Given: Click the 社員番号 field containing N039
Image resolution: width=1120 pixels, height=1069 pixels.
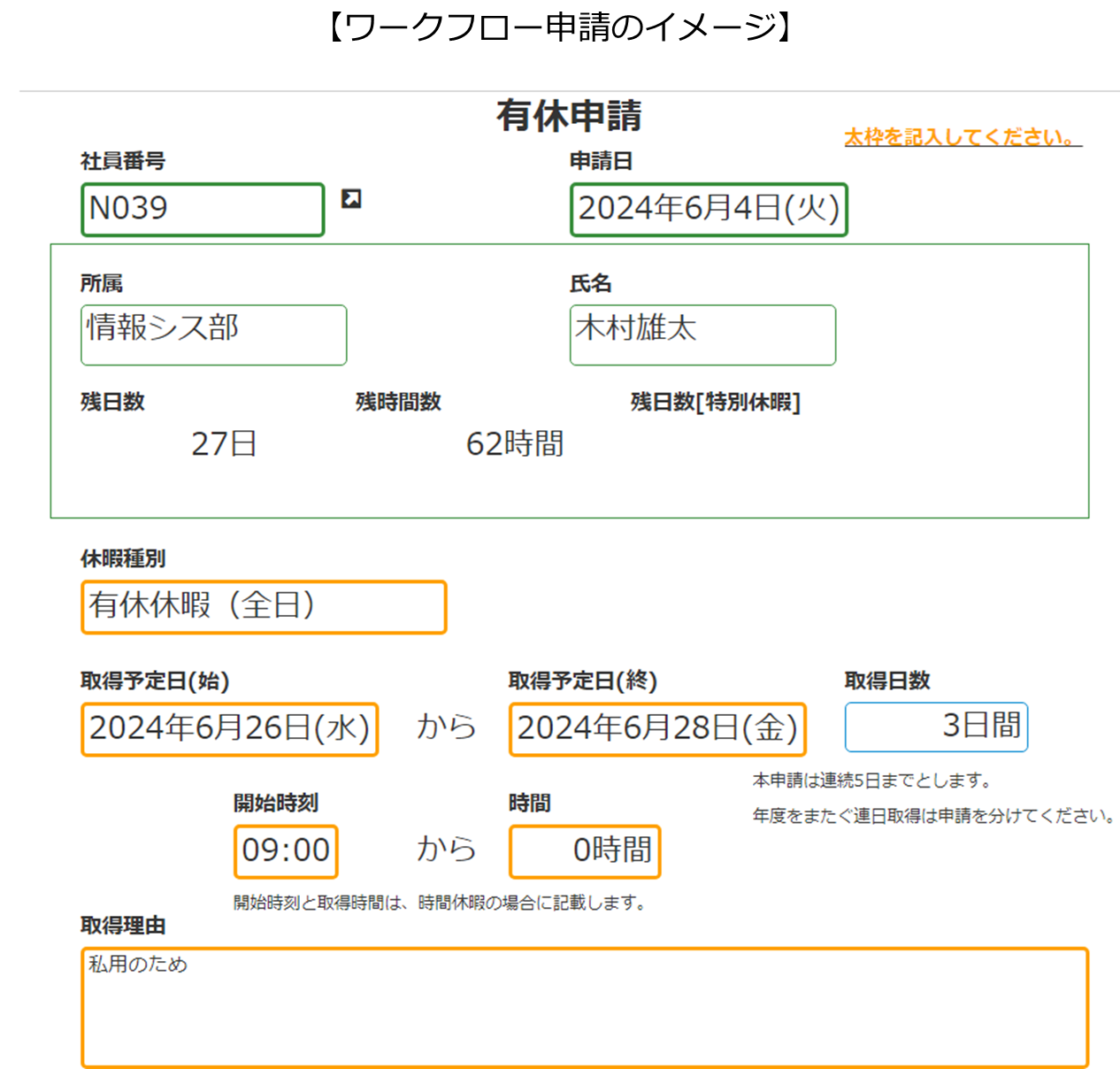Looking at the screenshot, I should pos(203,210).
